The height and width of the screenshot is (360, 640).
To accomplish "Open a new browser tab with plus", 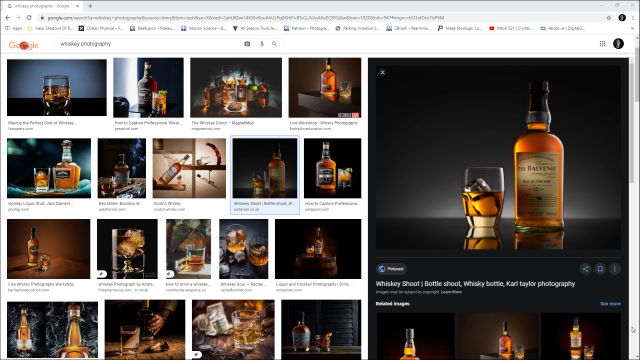I will (90, 6).
